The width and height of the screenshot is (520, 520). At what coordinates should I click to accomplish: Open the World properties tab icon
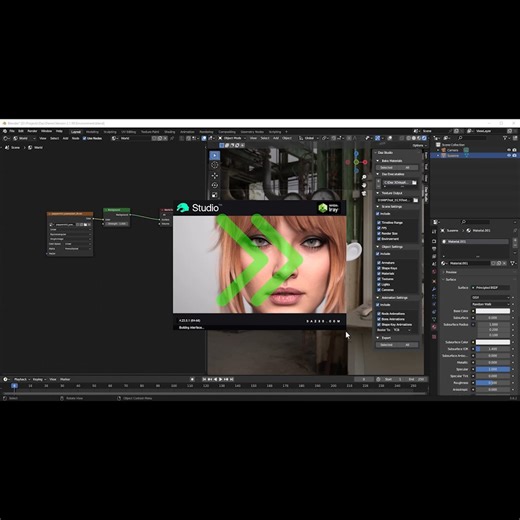click(434, 272)
